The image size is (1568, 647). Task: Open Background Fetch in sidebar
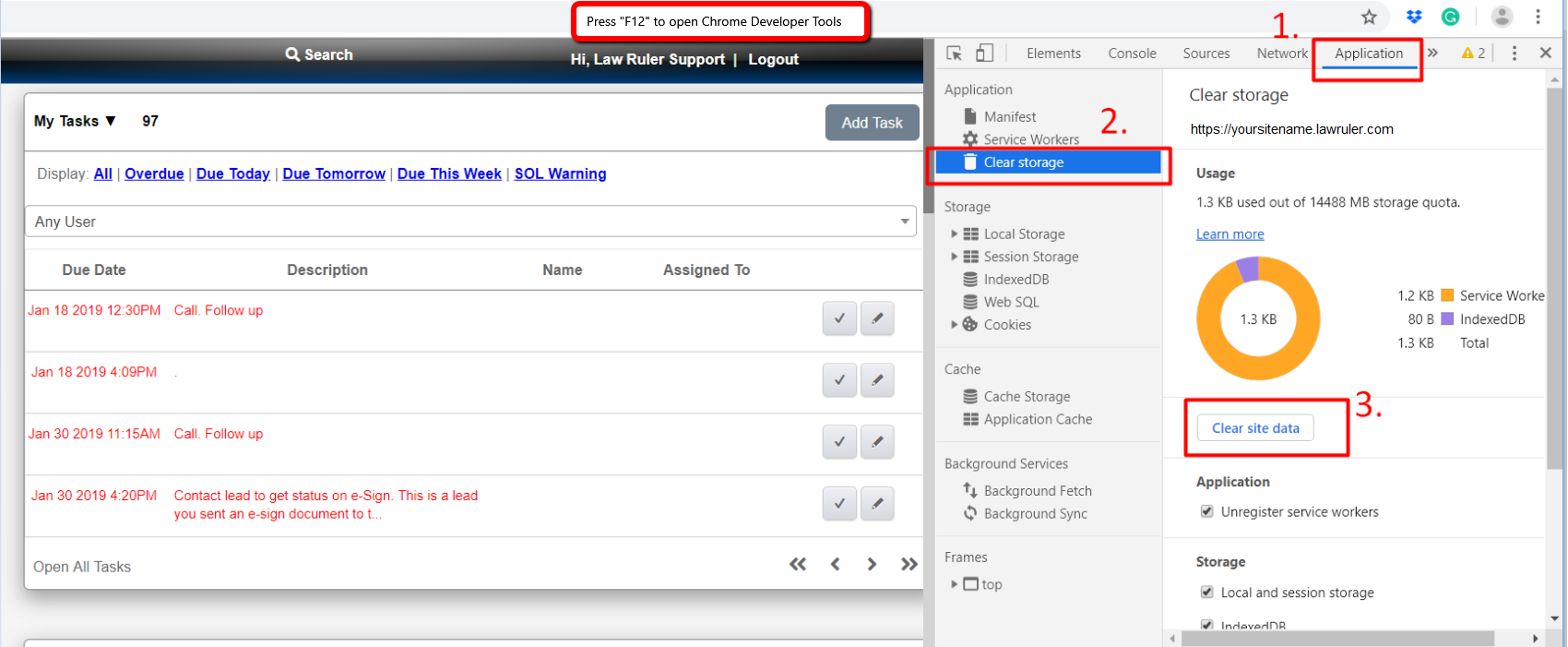pos(1038,491)
